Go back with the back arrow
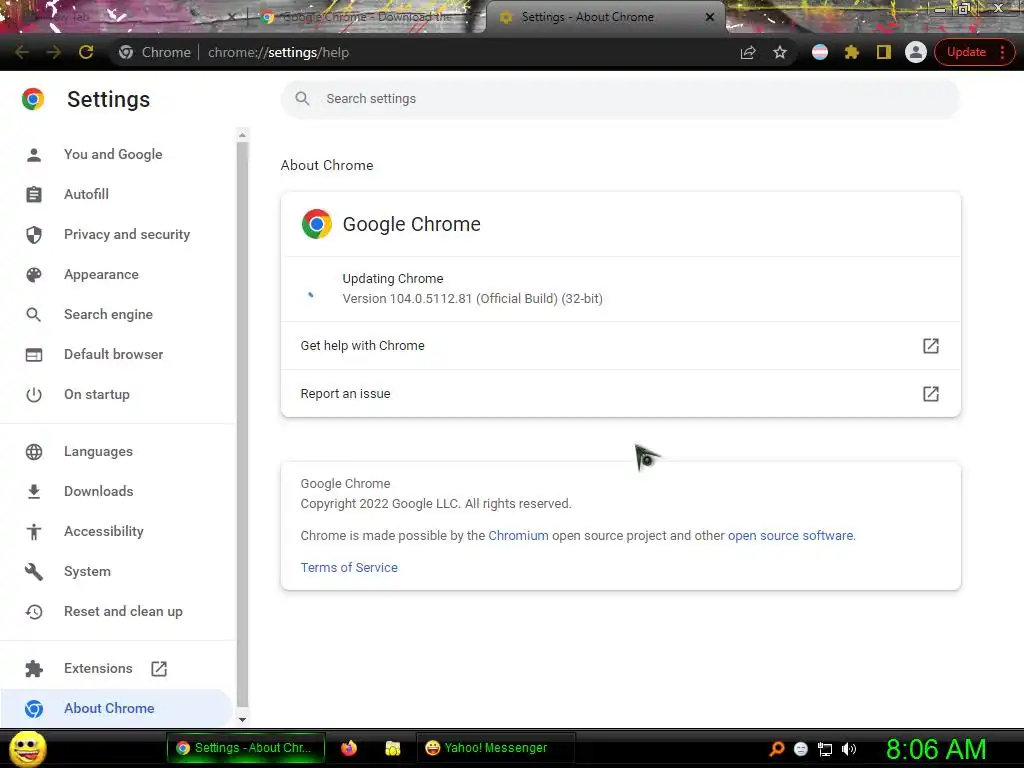This screenshot has height=768, width=1024. point(22,52)
